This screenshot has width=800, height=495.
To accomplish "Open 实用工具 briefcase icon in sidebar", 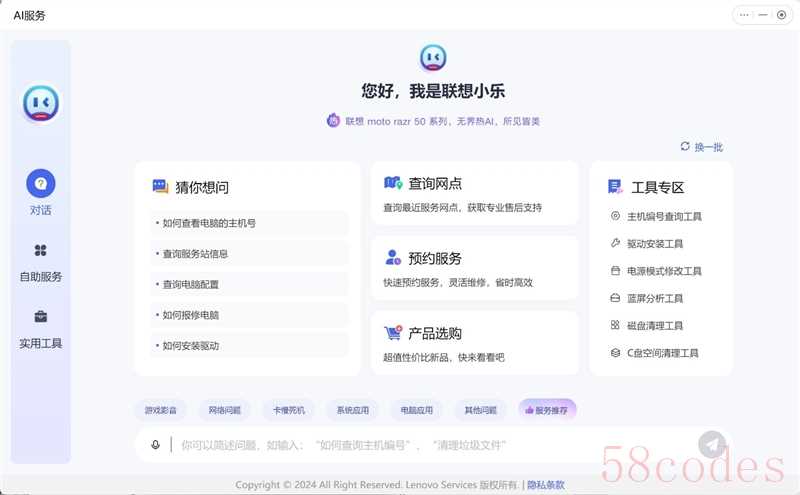I will (41, 317).
